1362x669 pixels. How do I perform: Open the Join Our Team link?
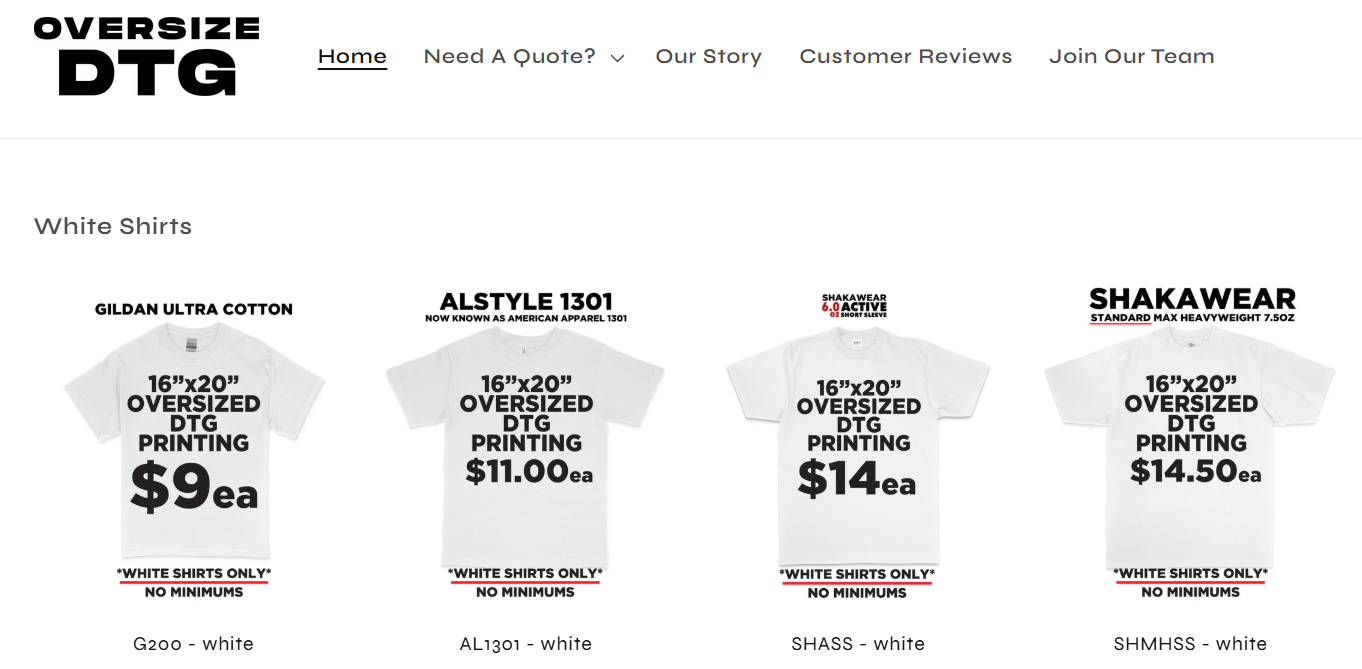1131,57
